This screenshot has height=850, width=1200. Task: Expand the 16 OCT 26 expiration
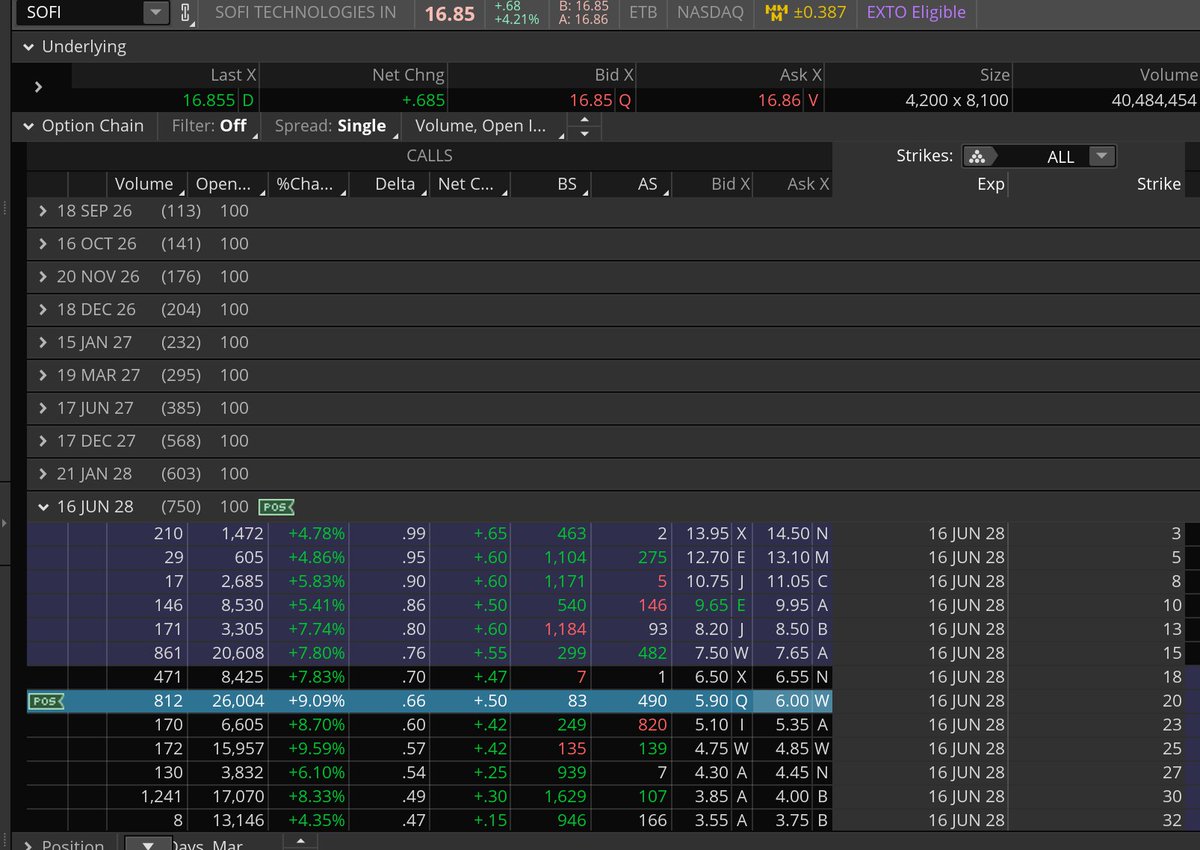(42, 244)
